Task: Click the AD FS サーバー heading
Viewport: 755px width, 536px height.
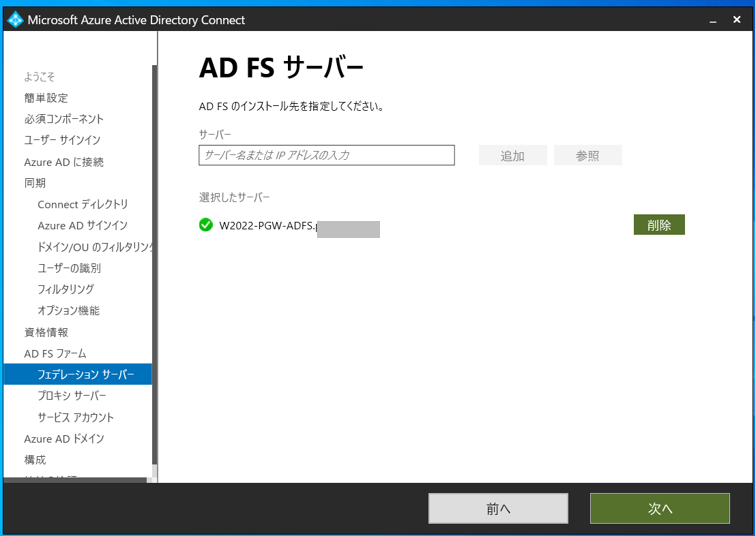Action: click(281, 67)
